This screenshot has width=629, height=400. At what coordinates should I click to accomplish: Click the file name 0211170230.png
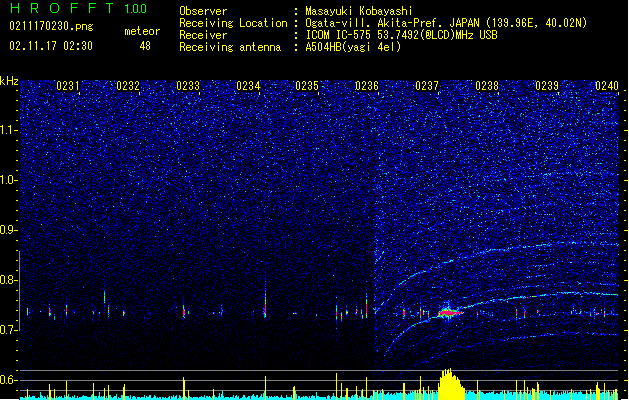51,26
